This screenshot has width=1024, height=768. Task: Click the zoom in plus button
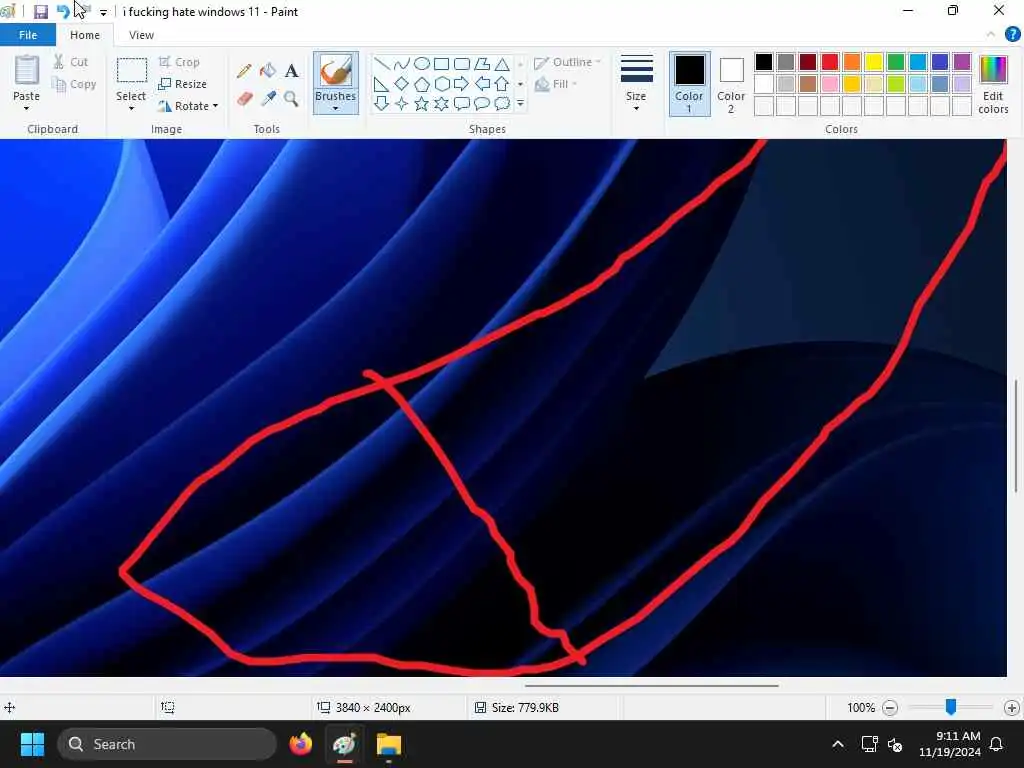click(x=1012, y=707)
